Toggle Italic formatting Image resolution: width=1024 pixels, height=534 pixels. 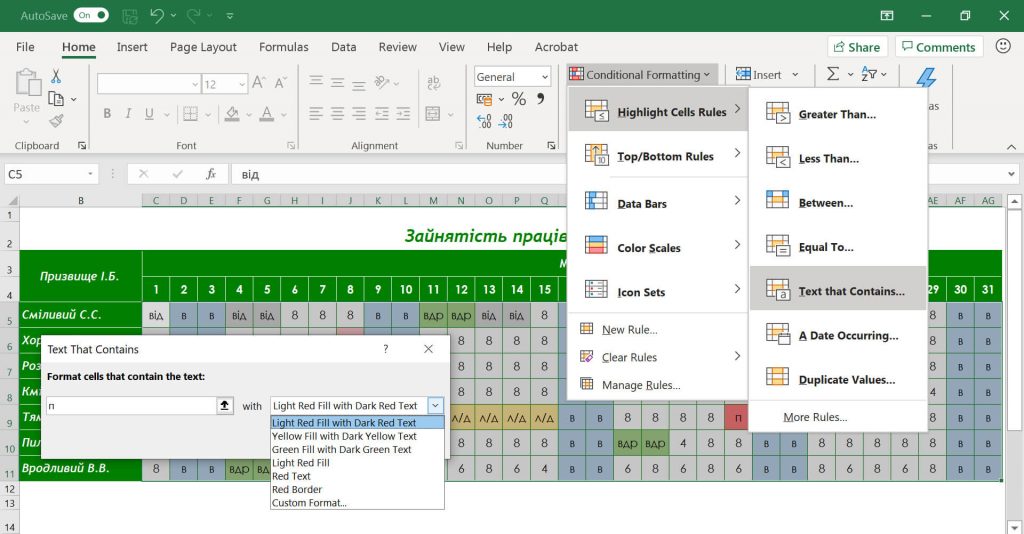[128, 114]
